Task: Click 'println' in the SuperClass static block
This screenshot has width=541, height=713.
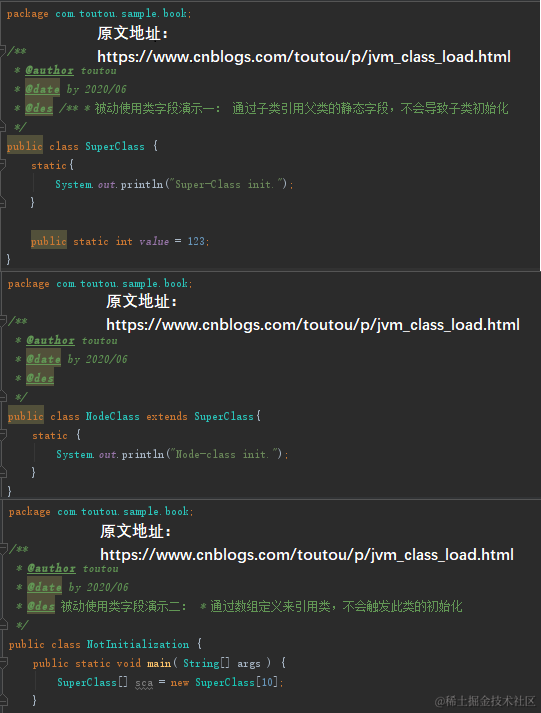Action: point(142,184)
